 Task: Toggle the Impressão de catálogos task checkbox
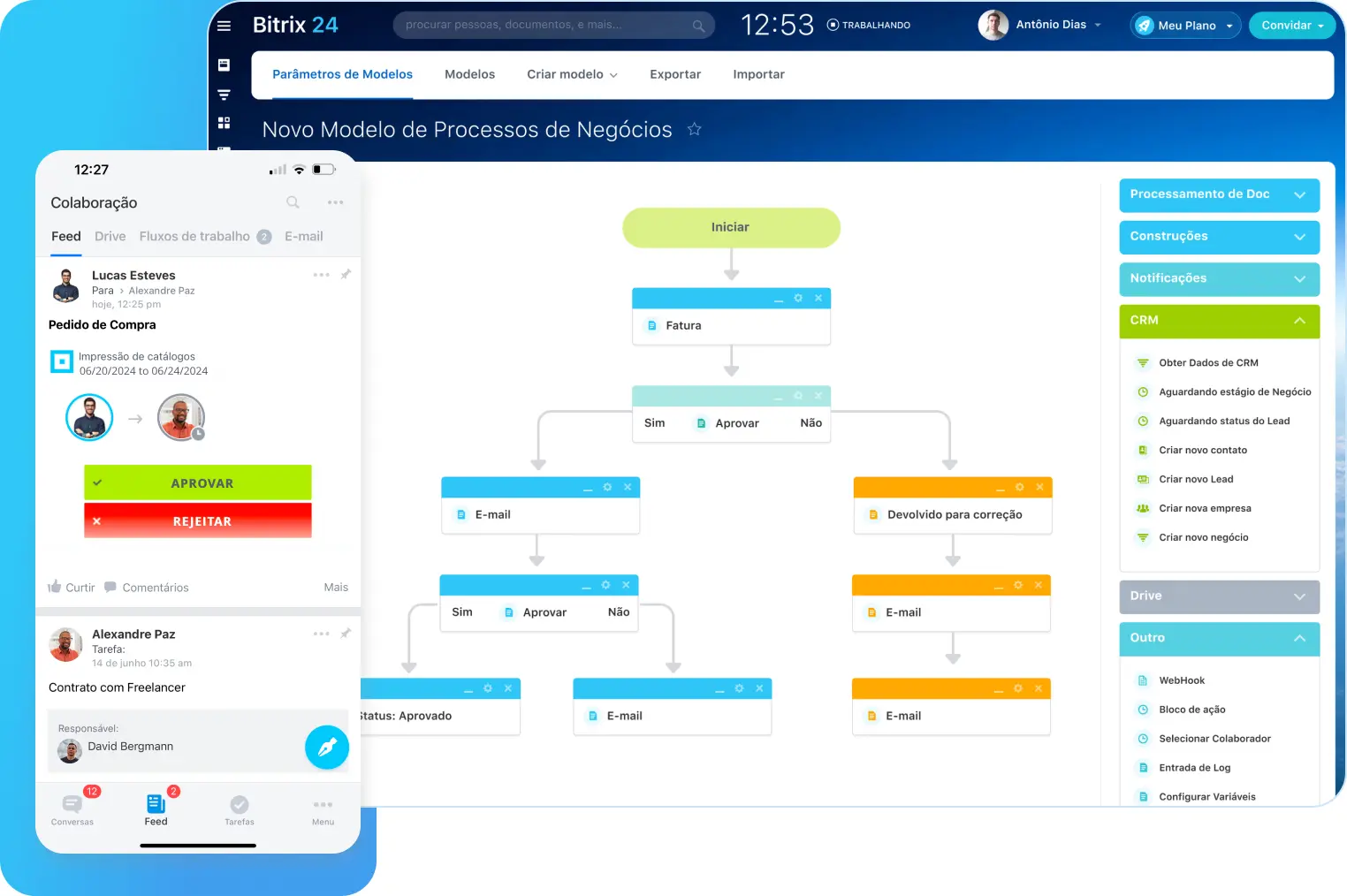pos(61,361)
